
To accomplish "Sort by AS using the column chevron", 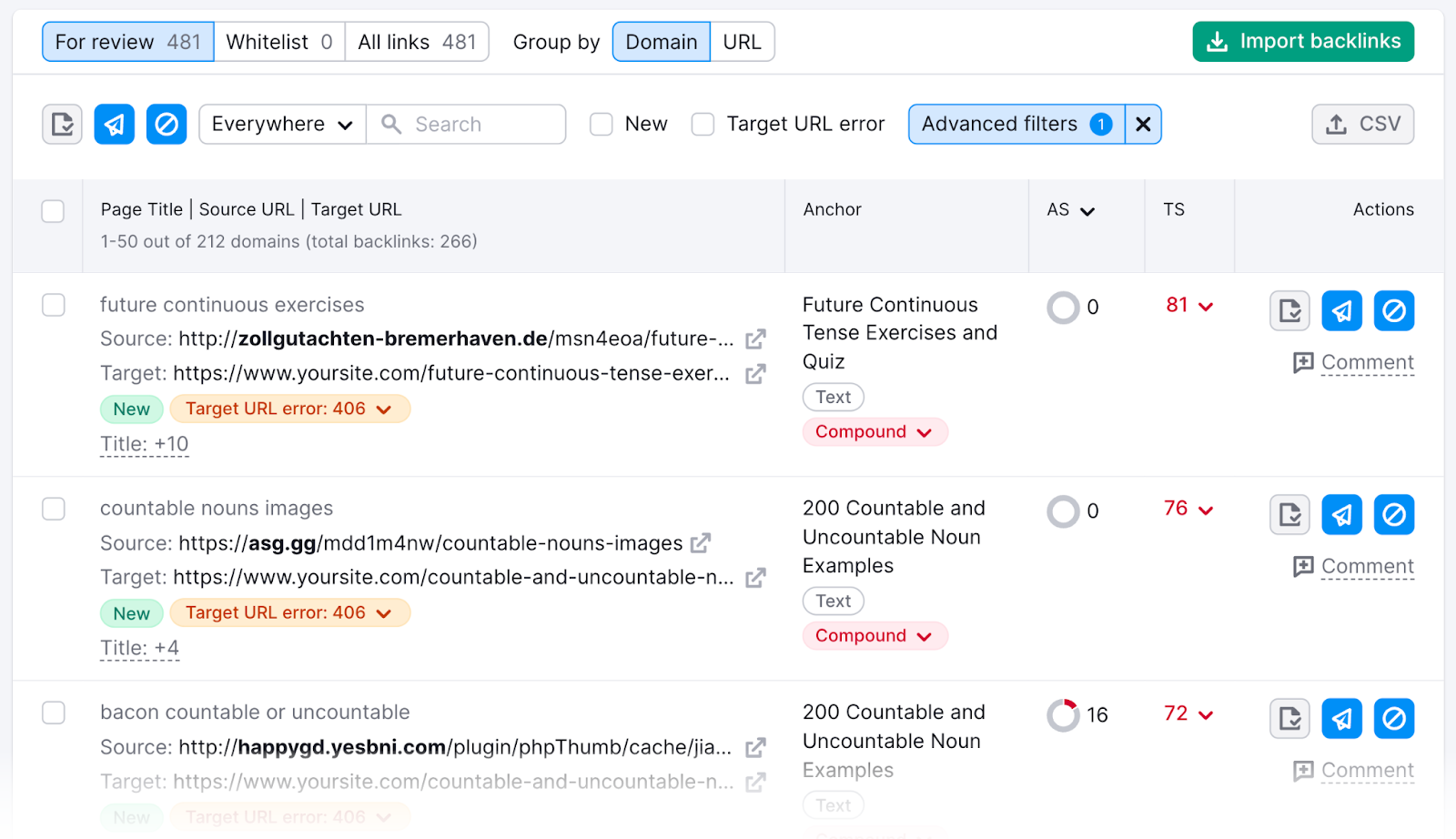I will [x=1086, y=210].
